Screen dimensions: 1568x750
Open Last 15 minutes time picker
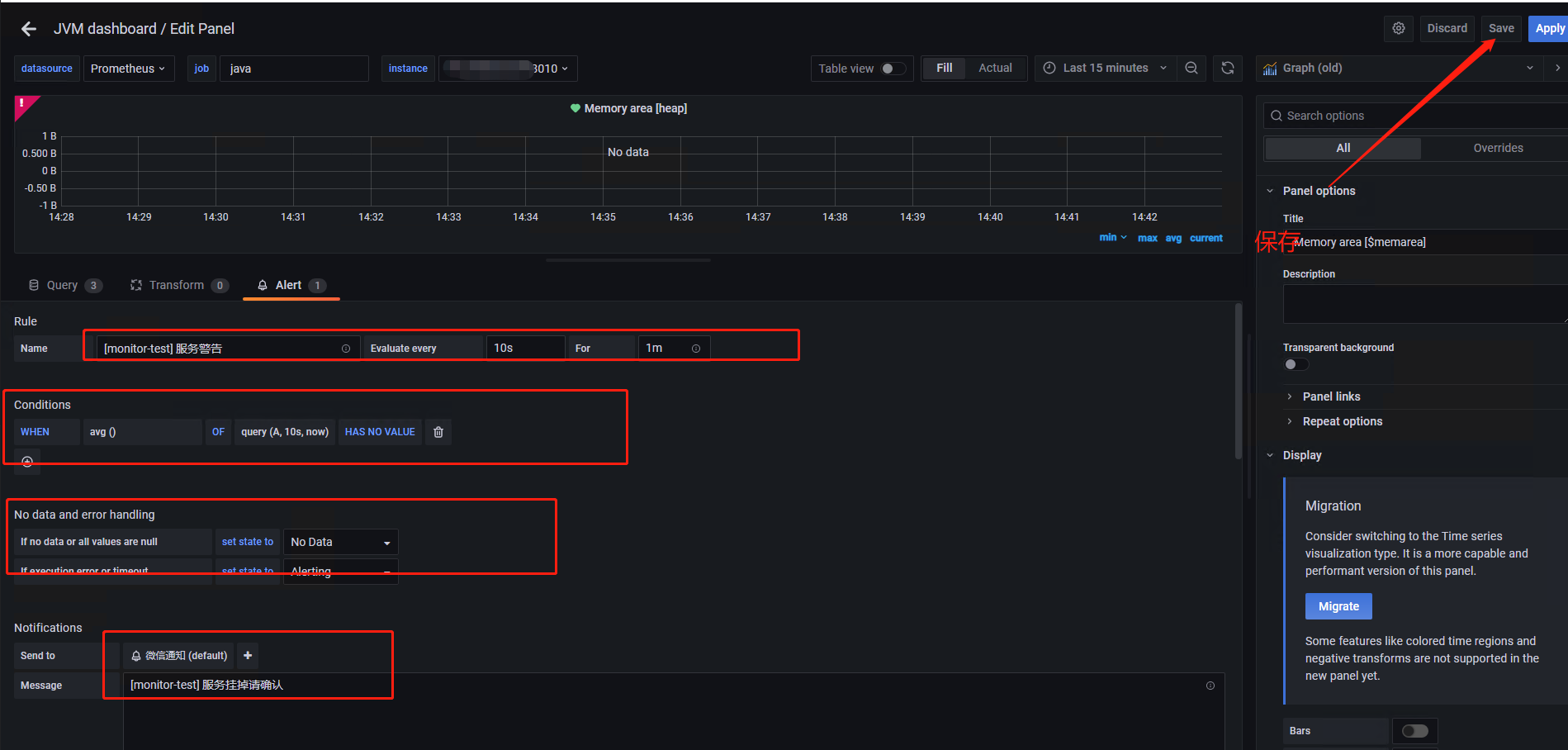pyautogui.click(x=1106, y=68)
